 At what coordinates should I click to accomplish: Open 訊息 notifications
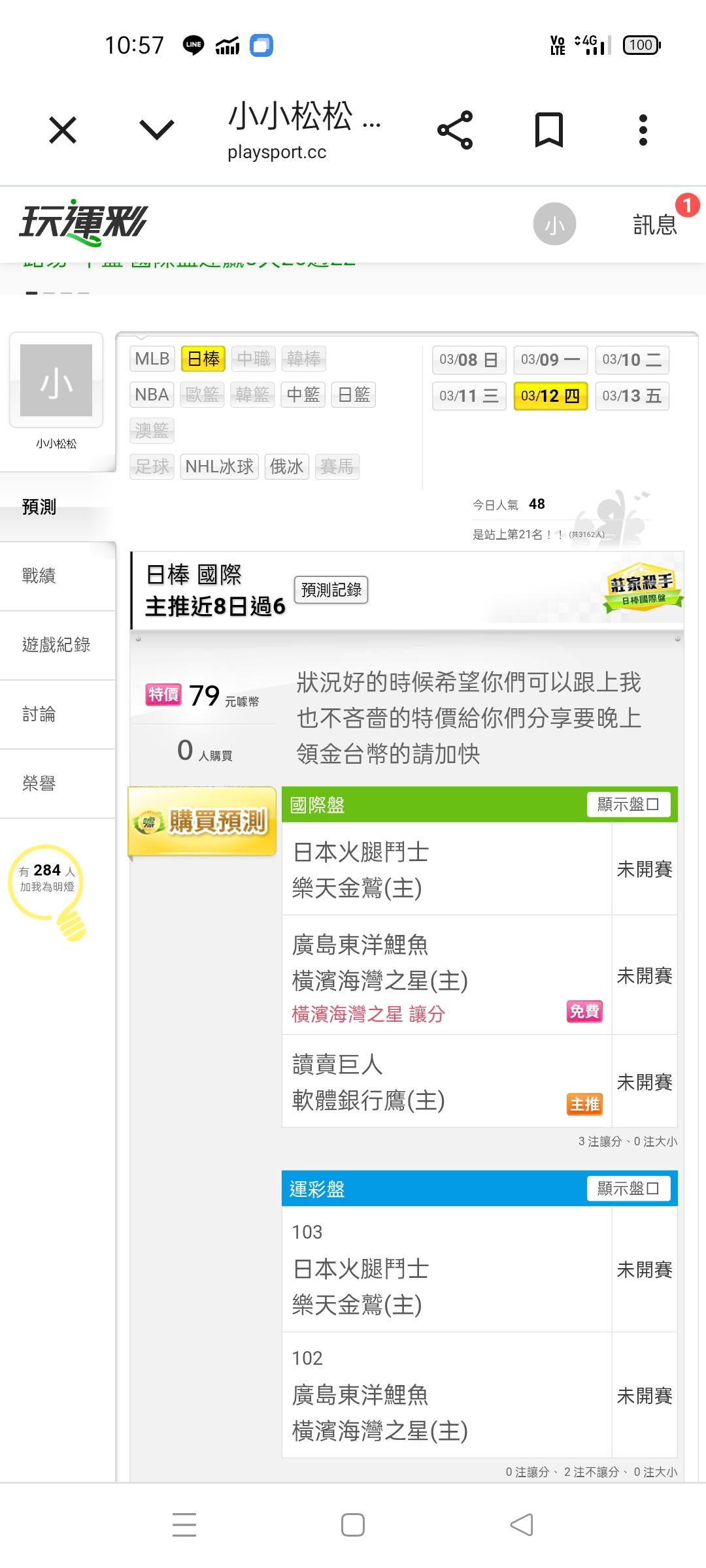tap(655, 224)
